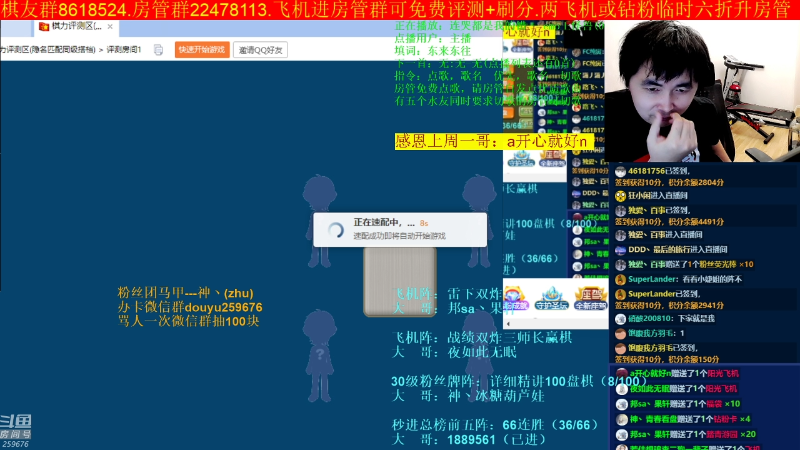Screen dimensions: 800x450
Task: Click avatar beside a开心就好n gift message
Action: (621, 374)
